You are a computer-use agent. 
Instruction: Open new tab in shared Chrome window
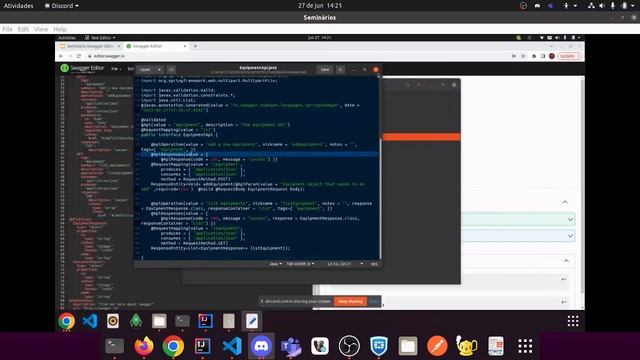tap(195, 46)
